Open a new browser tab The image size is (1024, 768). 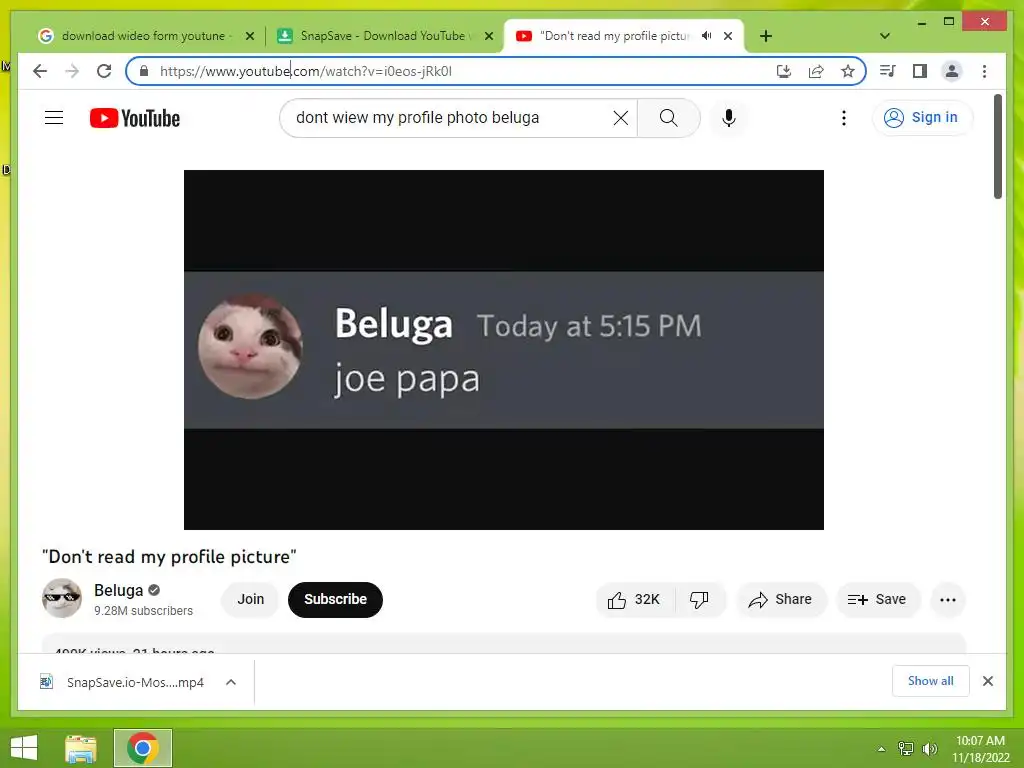766,36
